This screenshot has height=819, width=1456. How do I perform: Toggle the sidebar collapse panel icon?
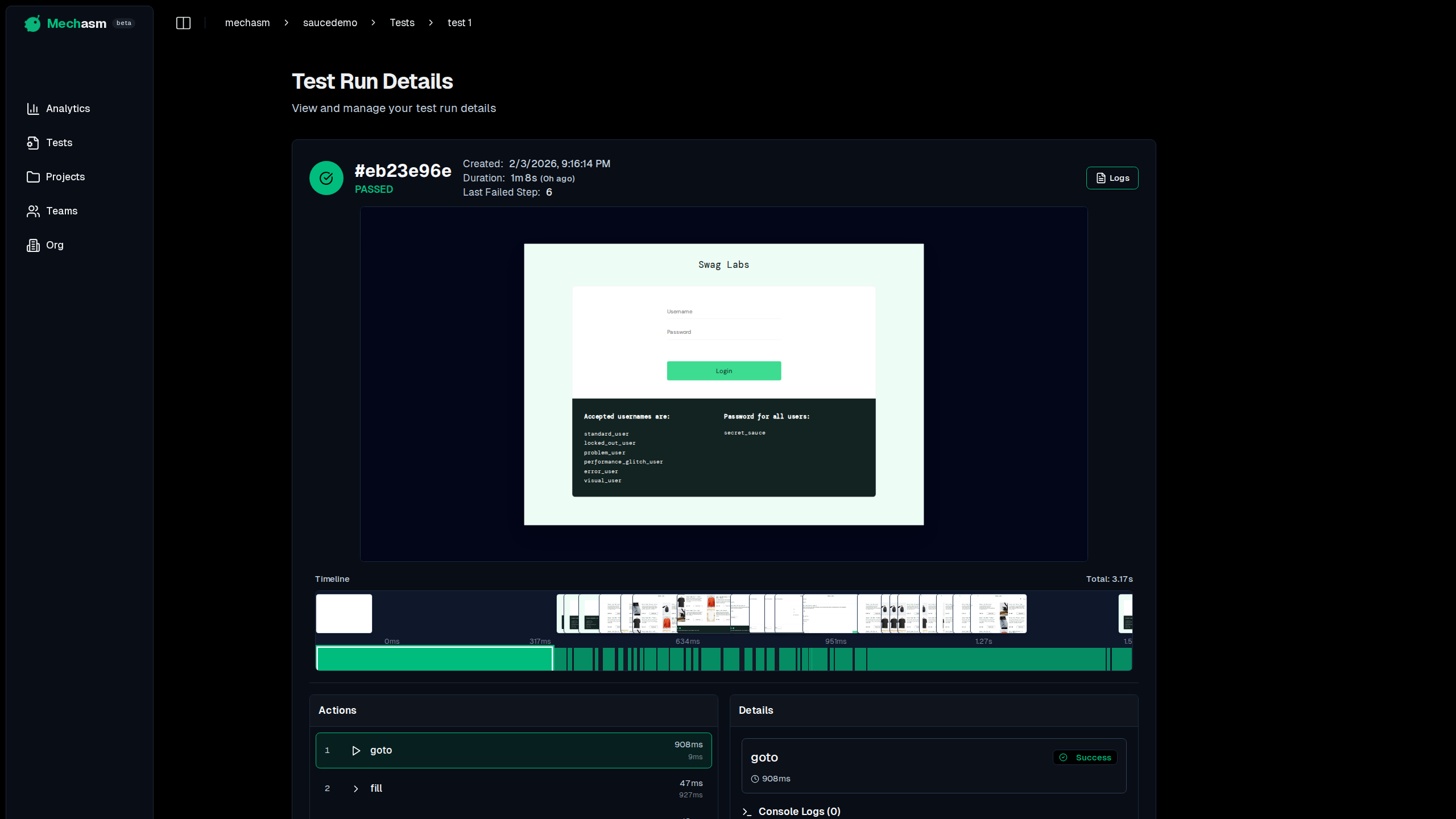click(x=183, y=23)
